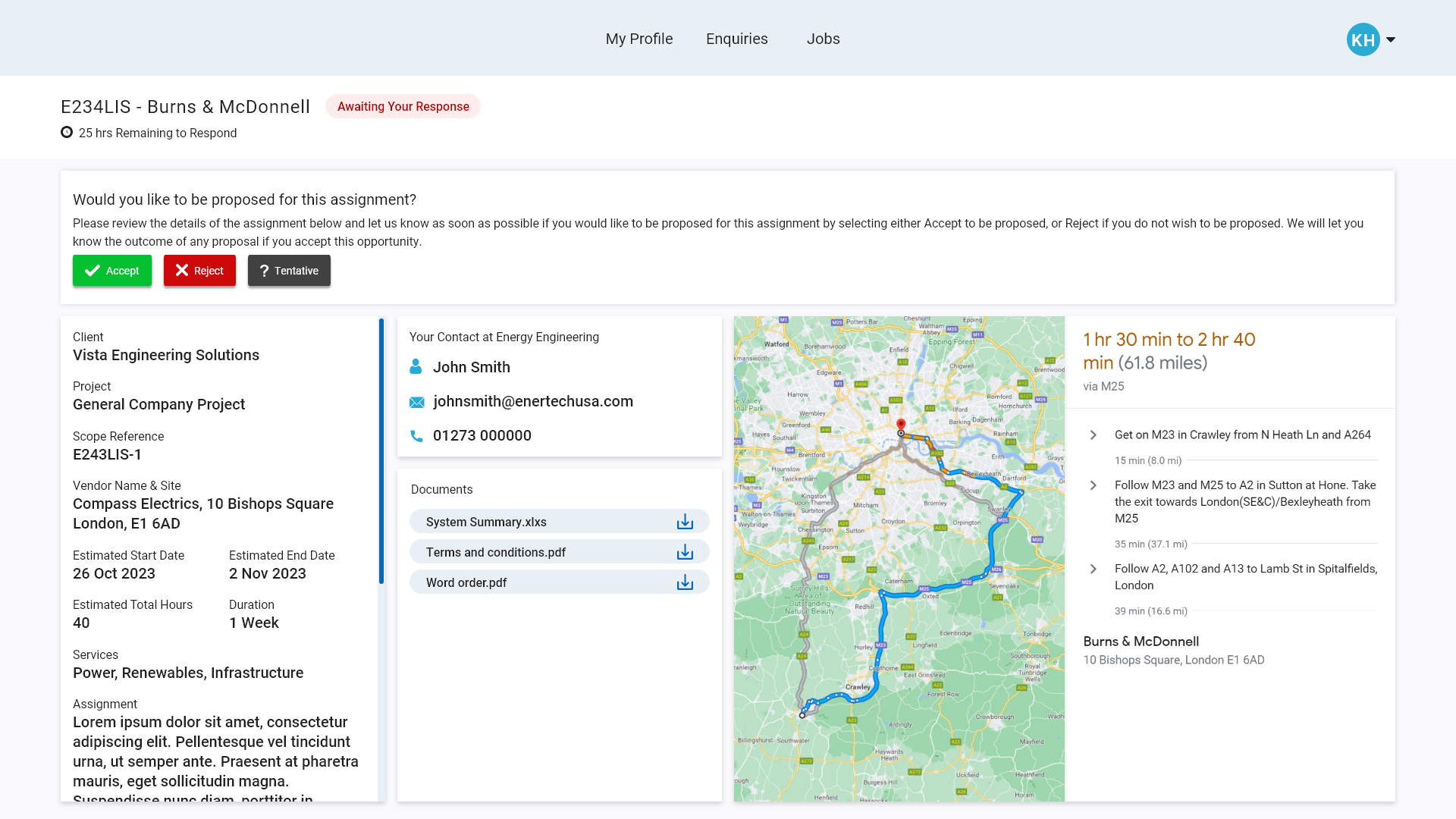Click the end date 2 Nov 2023
Viewport: 1456px width, 819px height.
(267, 573)
